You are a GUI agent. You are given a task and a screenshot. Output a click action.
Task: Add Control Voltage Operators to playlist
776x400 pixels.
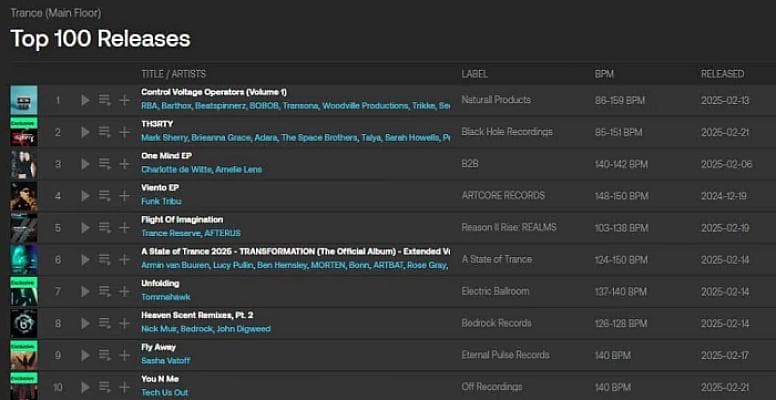[x=124, y=100]
